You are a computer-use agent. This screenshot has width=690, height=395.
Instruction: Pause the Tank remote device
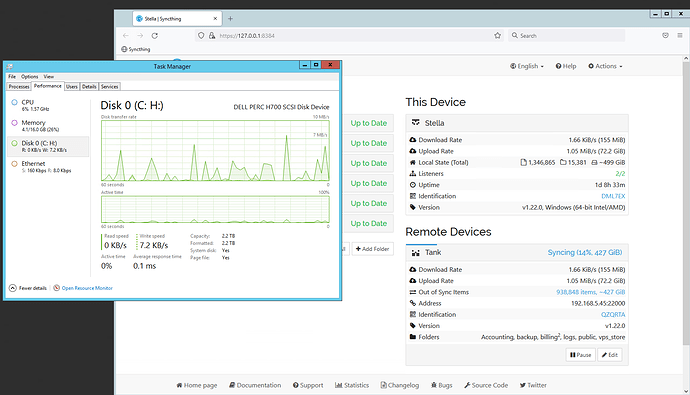click(x=580, y=355)
